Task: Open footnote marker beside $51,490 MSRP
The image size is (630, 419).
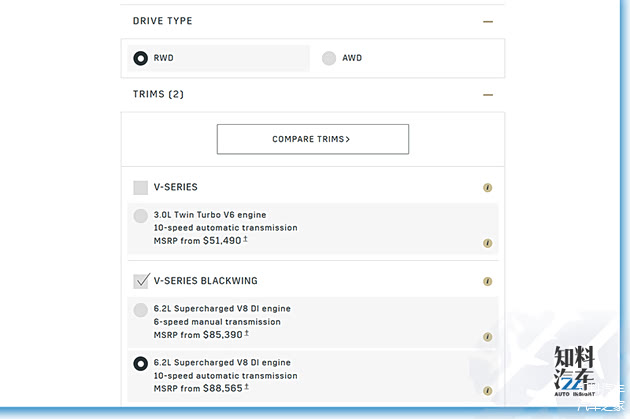Action: [x=246, y=240]
